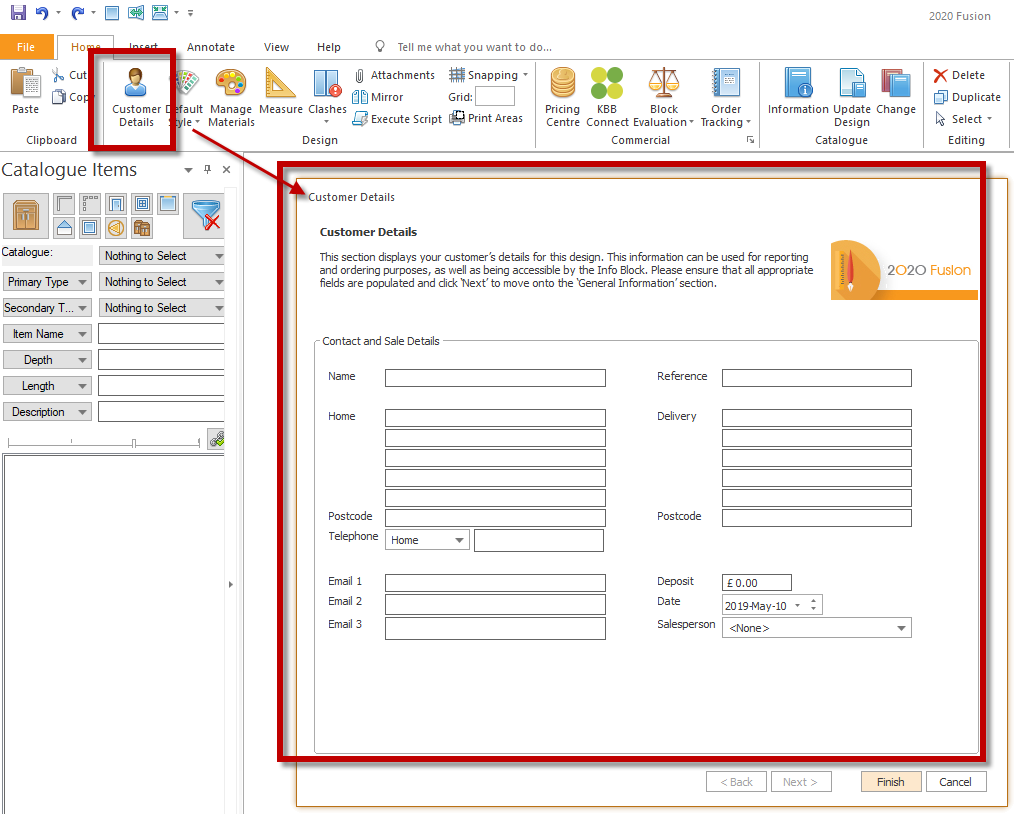Click the Redo arrow icon
This screenshot has width=1014, height=814.
pyautogui.click(x=78, y=12)
